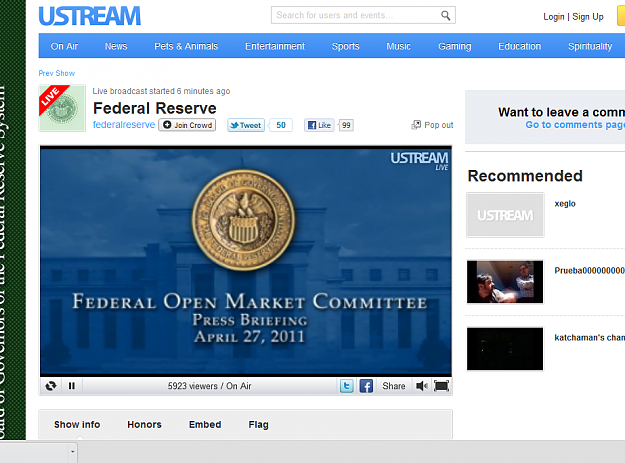
Task: Click the Like count 99
Action: [346, 125]
